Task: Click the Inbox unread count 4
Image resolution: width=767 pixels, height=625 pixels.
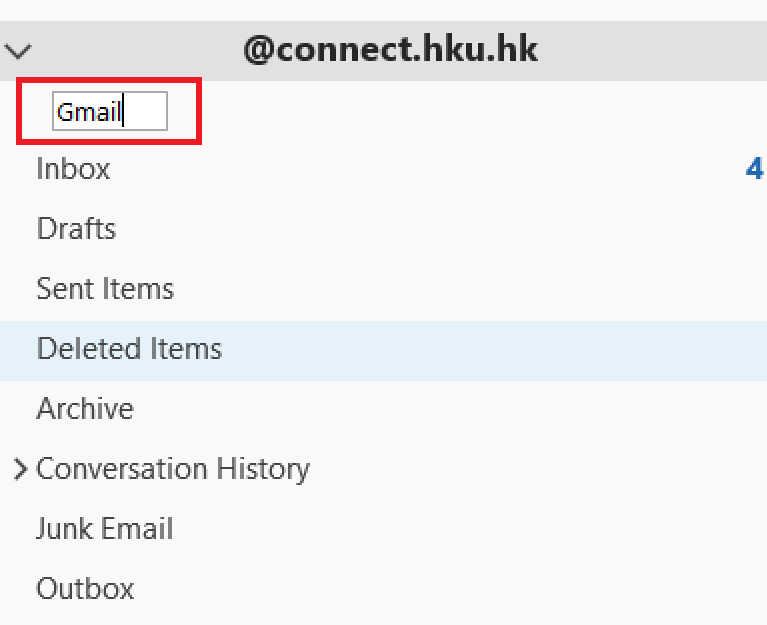Action: [754, 169]
